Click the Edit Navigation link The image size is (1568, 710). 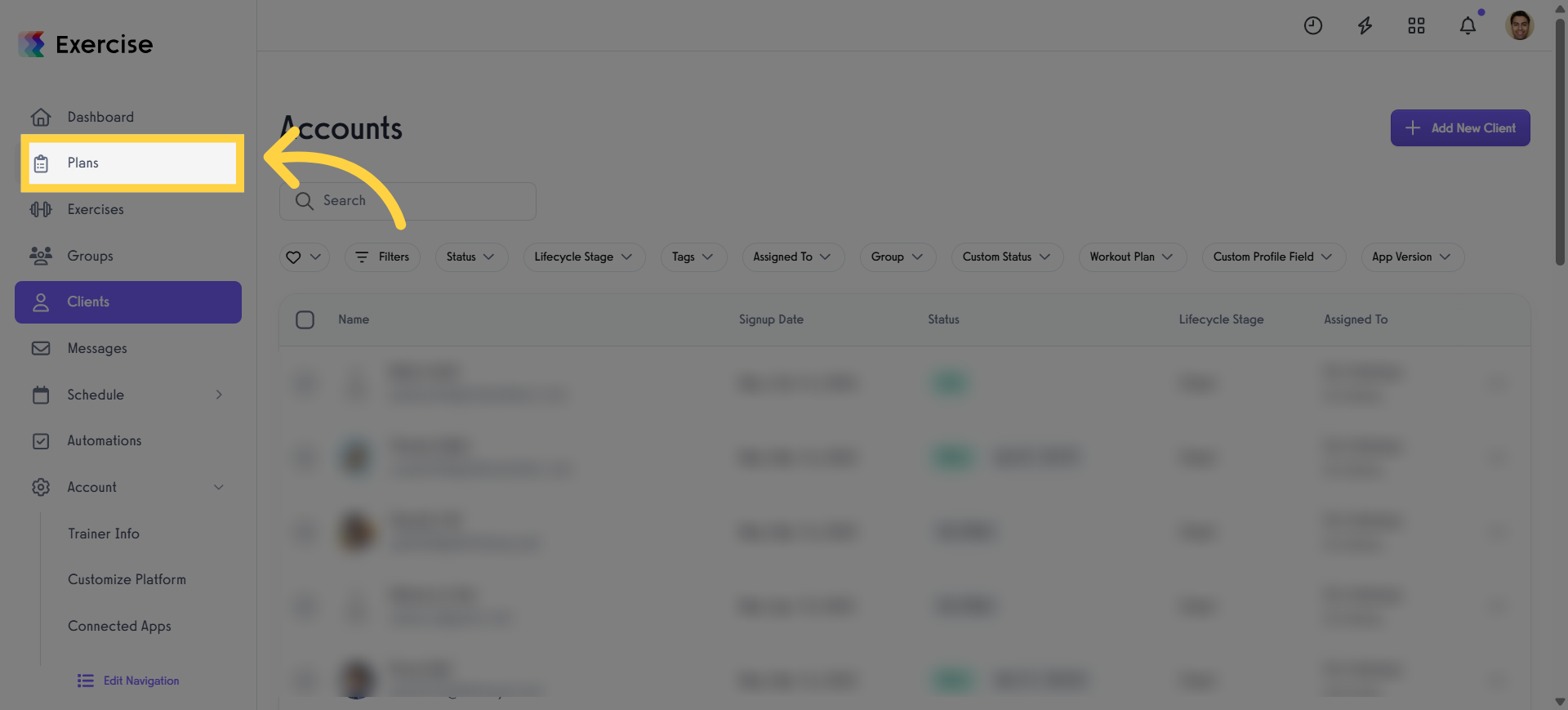[x=129, y=681]
